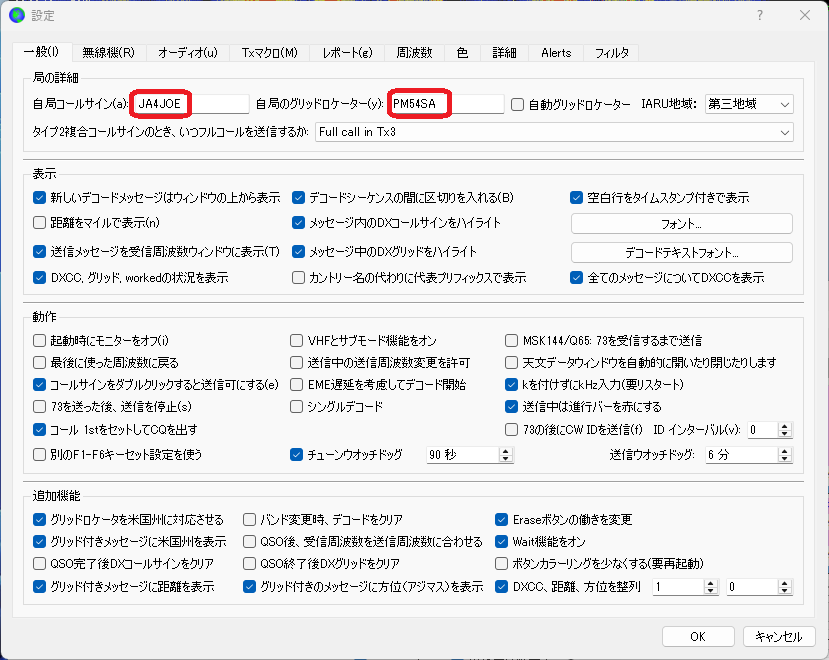Enable 73を送った後、送信を停止(s)
The height and width of the screenshot is (660, 829).
[40, 407]
